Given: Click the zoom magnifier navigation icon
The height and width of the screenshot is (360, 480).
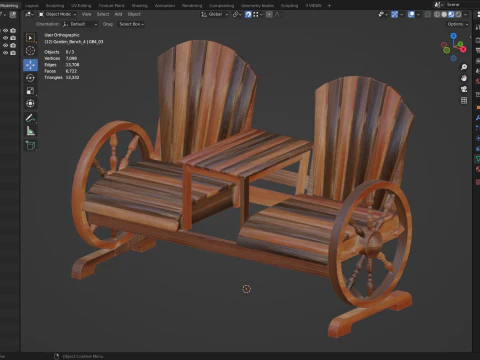Looking at the screenshot, I should [x=464, y=67].
